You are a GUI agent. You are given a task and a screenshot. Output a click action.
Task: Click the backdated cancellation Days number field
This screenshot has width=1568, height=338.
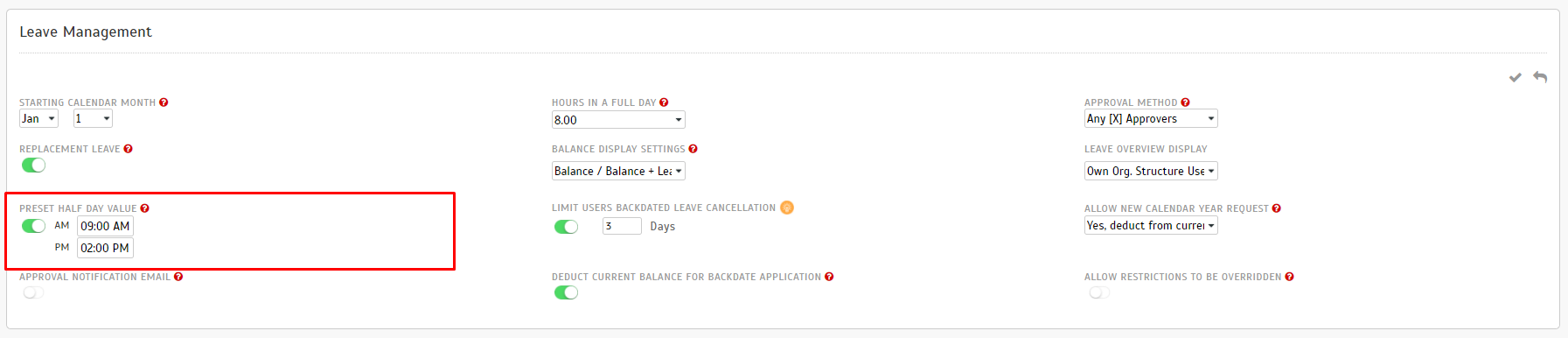pos(622,226)
